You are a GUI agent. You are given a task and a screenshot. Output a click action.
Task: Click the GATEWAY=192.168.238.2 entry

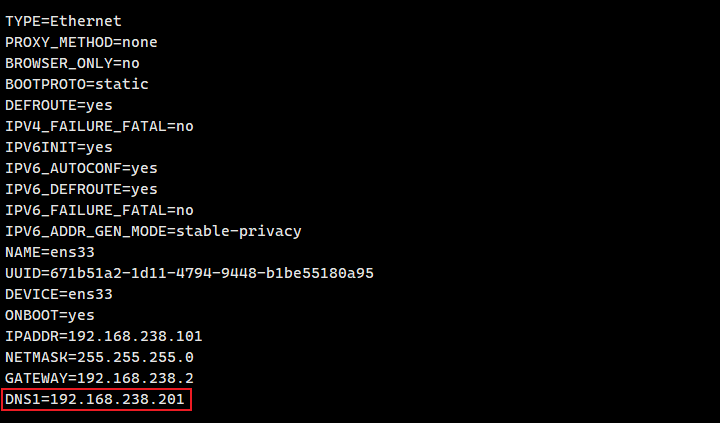99,378
